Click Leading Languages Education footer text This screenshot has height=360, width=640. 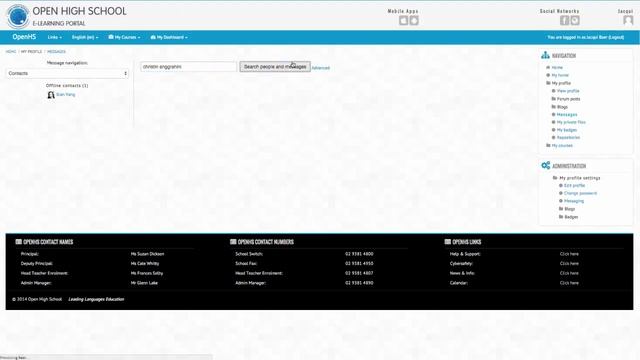point(96,299)
